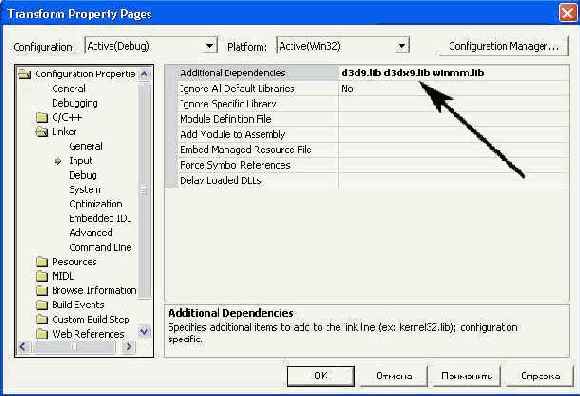Select the Custom Build Step node
The image size is (580, 396).
tap(91, 319)
